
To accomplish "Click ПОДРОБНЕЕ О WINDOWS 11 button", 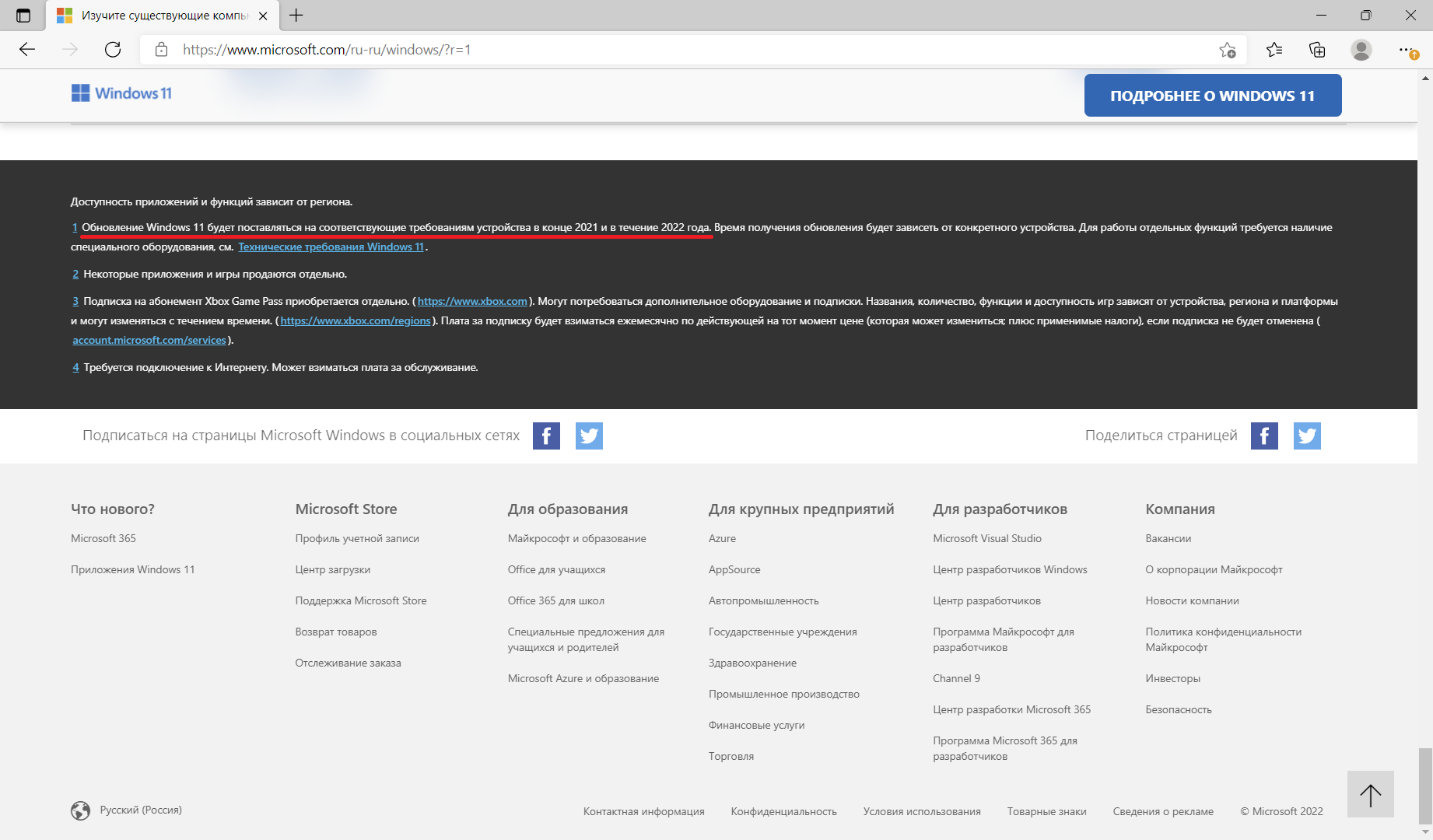I will [x=1213, y=96].
